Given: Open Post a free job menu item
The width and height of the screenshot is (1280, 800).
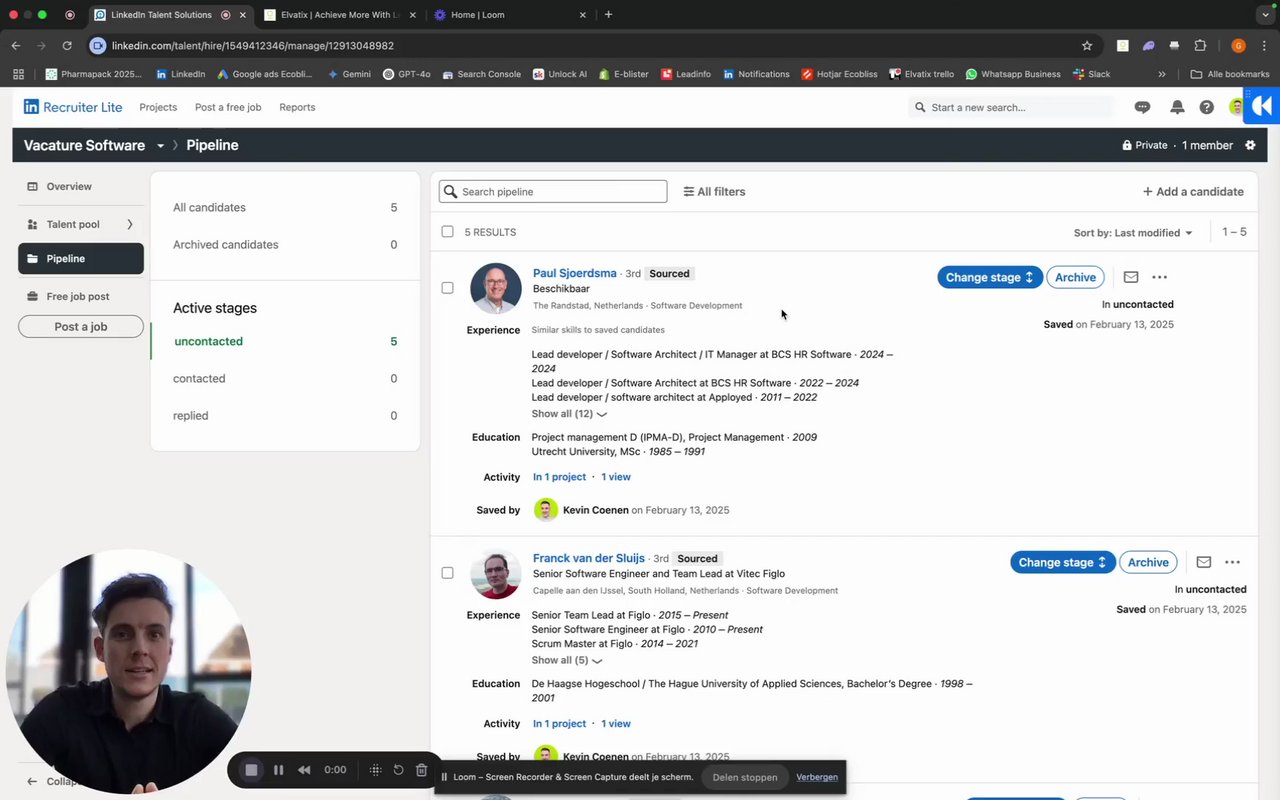Looking at the screenshot, I should pyautogui.click(x=228, y=107).
